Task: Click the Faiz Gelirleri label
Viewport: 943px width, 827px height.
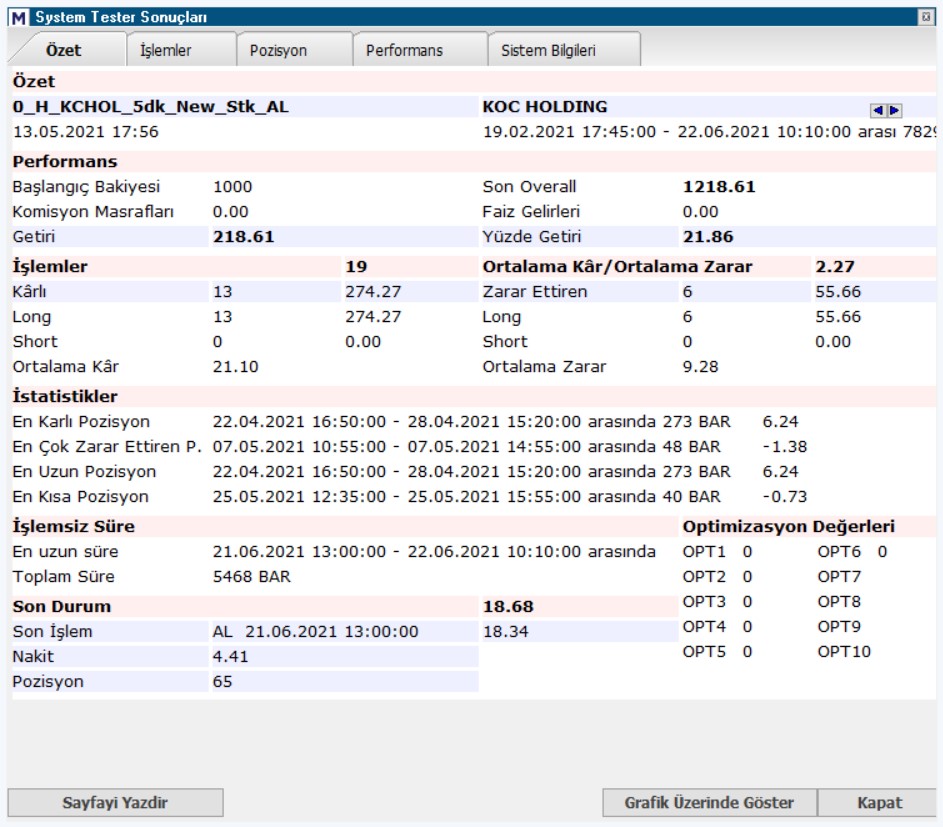Action: 531,212
